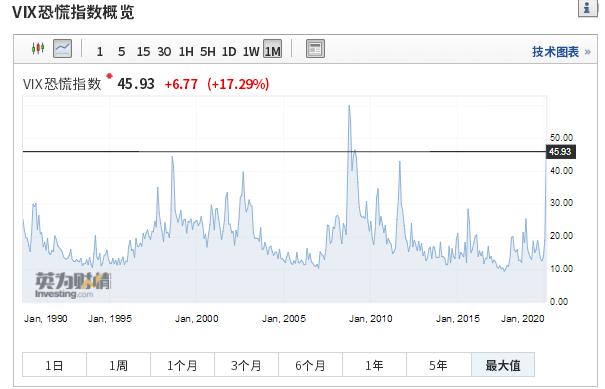Click the 40.00 axis value
This screenshot has width=605, height=389.
click(x=561, y=171)
